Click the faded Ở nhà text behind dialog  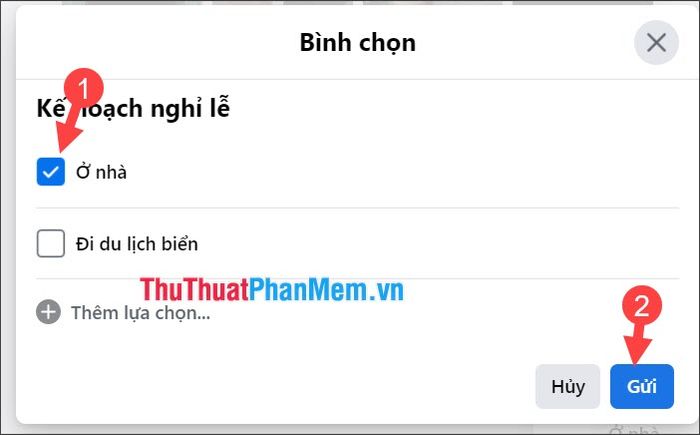pyautogui.click(x=633, y=431)
